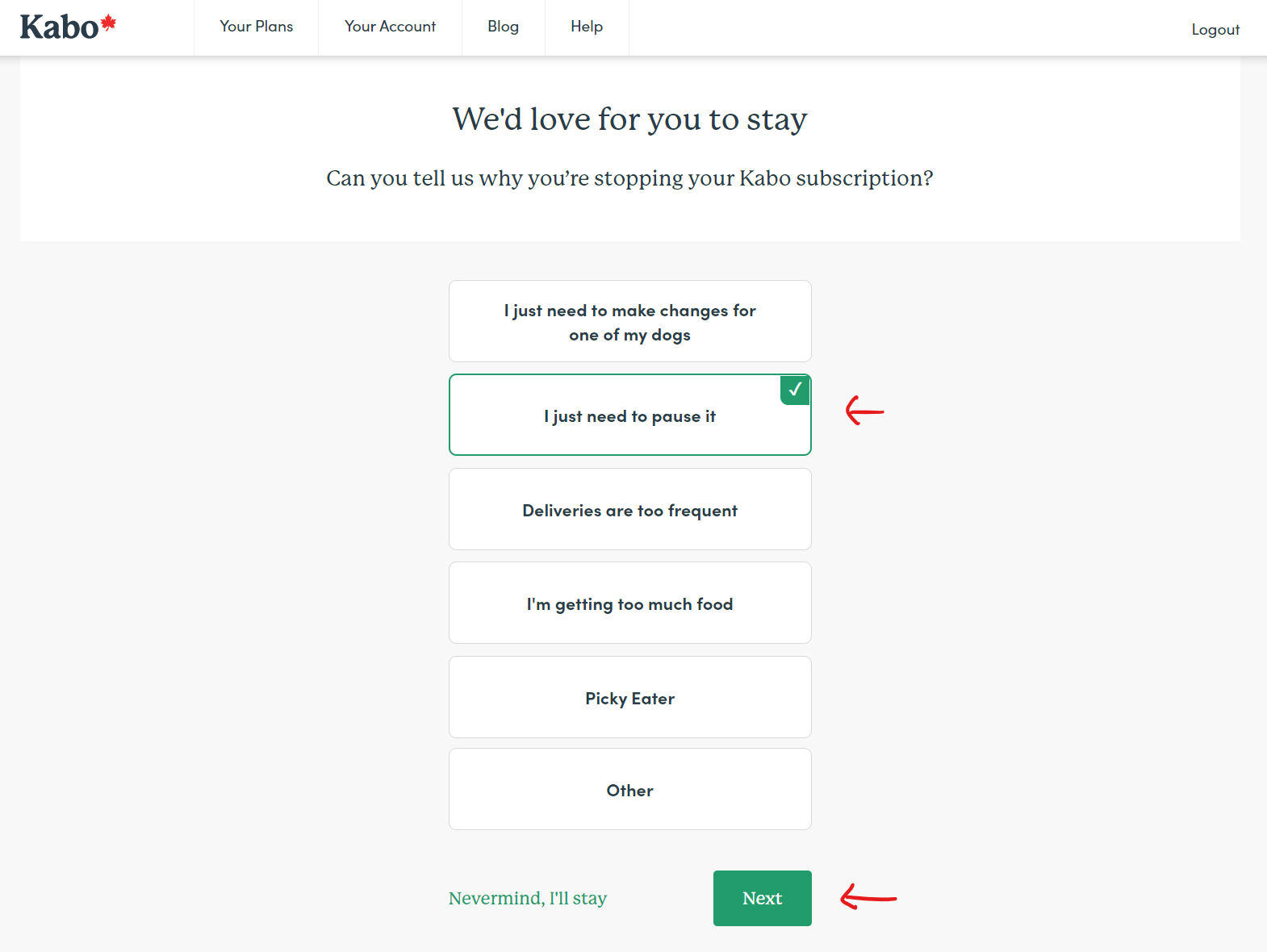Click the red arrow beside pause option

point(864,411)
